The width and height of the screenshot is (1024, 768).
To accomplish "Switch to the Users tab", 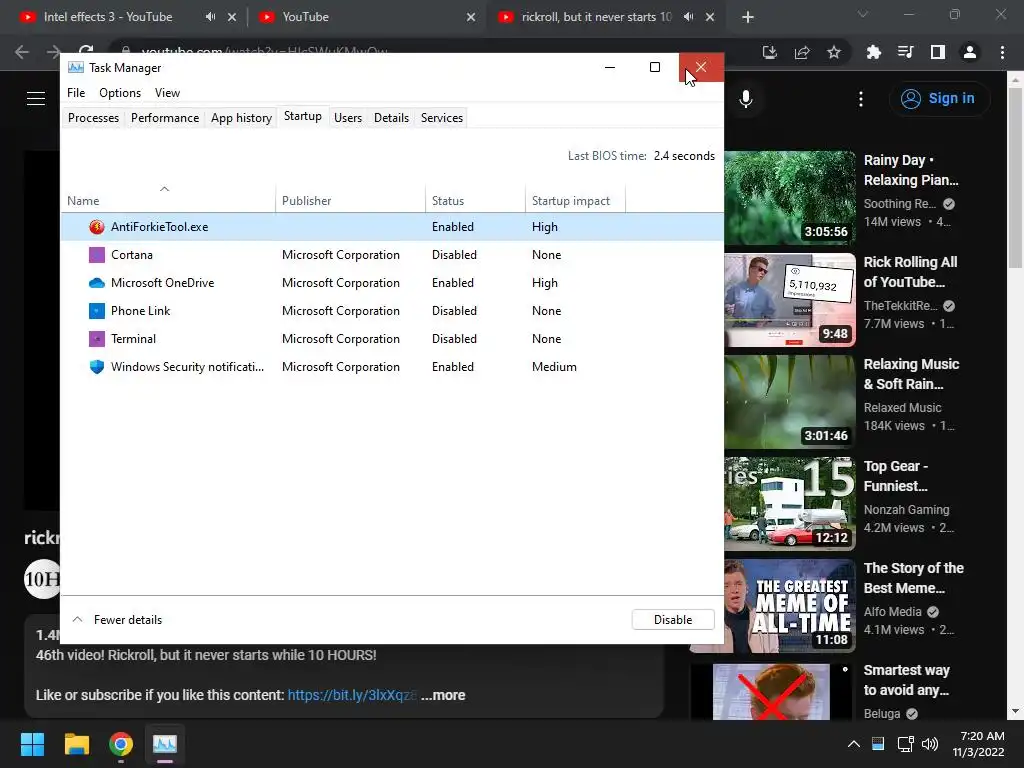I will pos(347,118).
